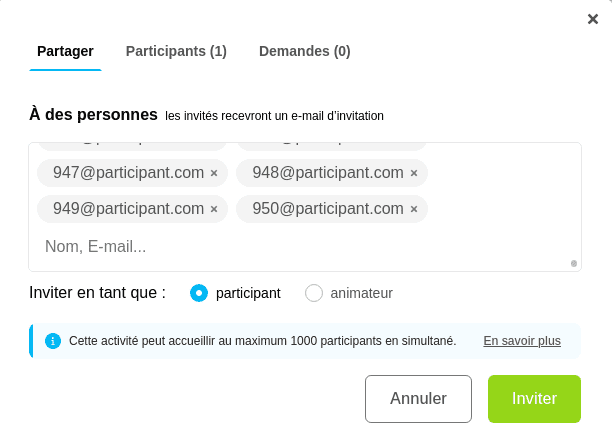Select the participant radio option
The height and width of the screenshot is (445, 612).
[x=199, y=293]
